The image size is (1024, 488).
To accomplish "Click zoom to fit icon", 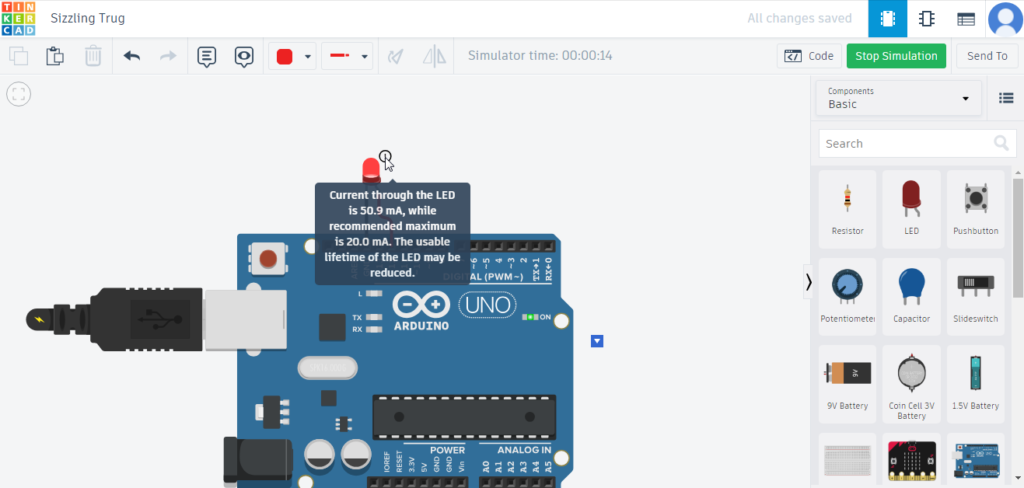I will click(18, 94).
